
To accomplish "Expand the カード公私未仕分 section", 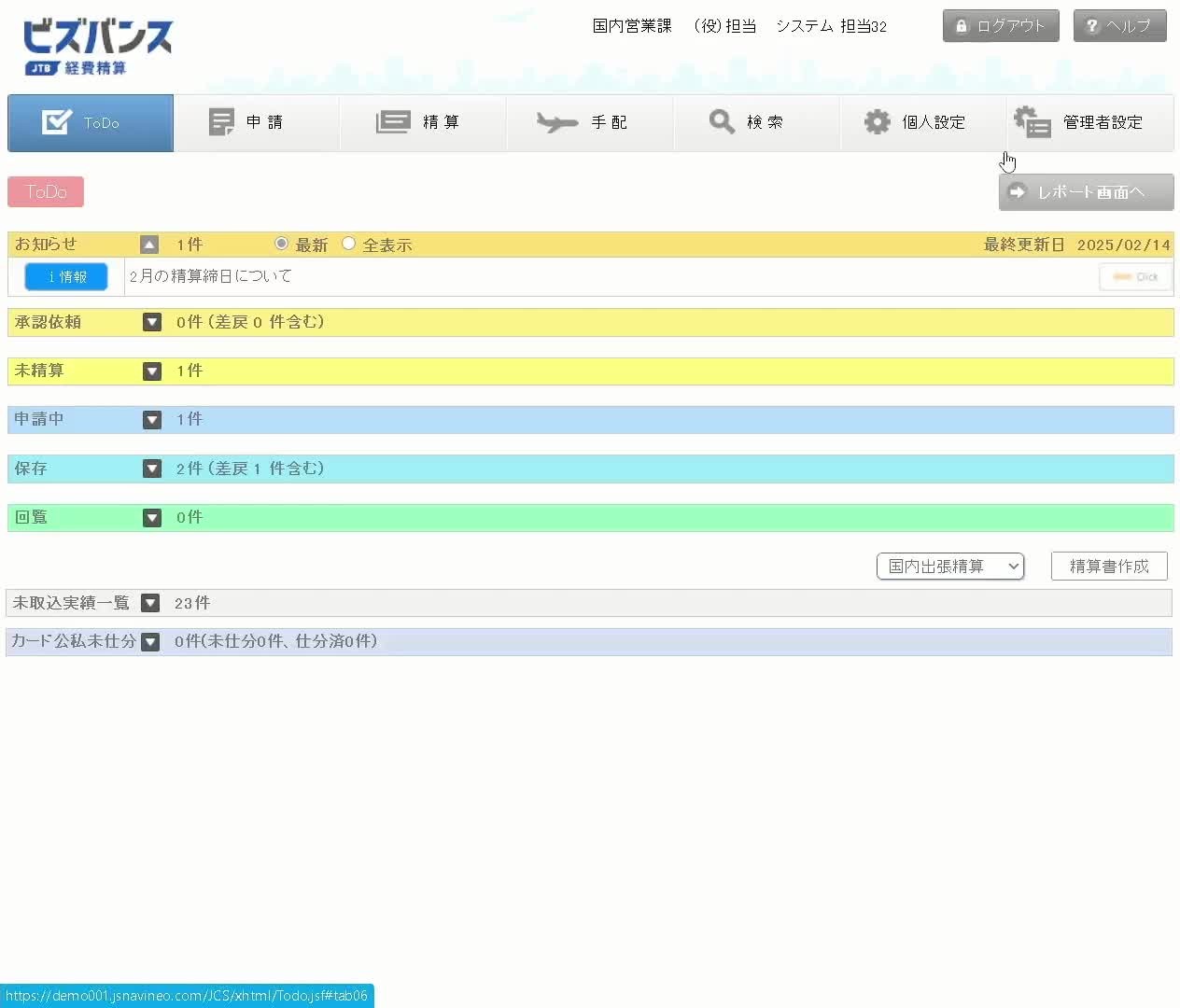I will (x=150, y=642).
